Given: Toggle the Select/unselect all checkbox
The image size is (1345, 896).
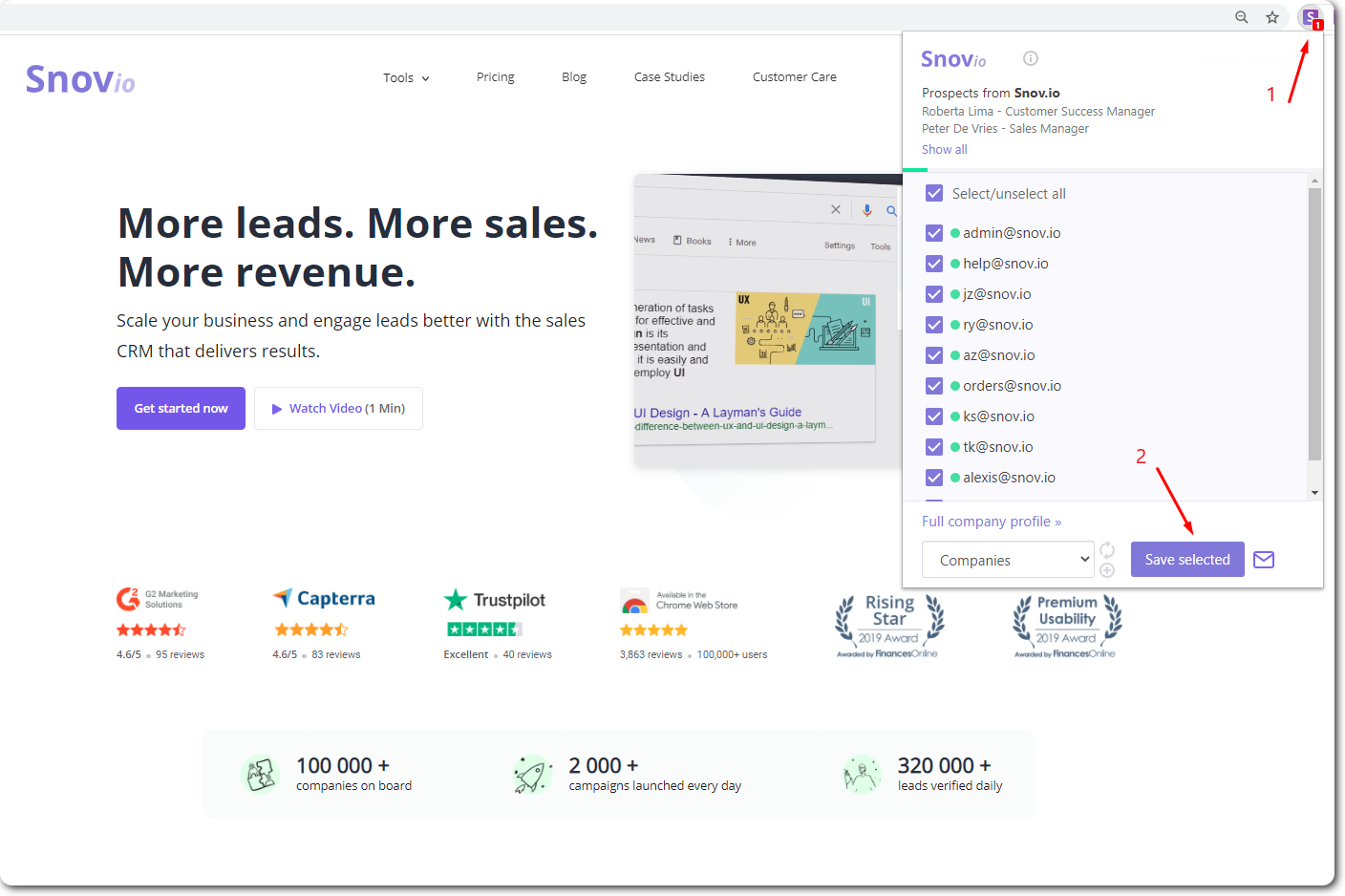Looking at the screenshot, I should [x=934, y=194].
